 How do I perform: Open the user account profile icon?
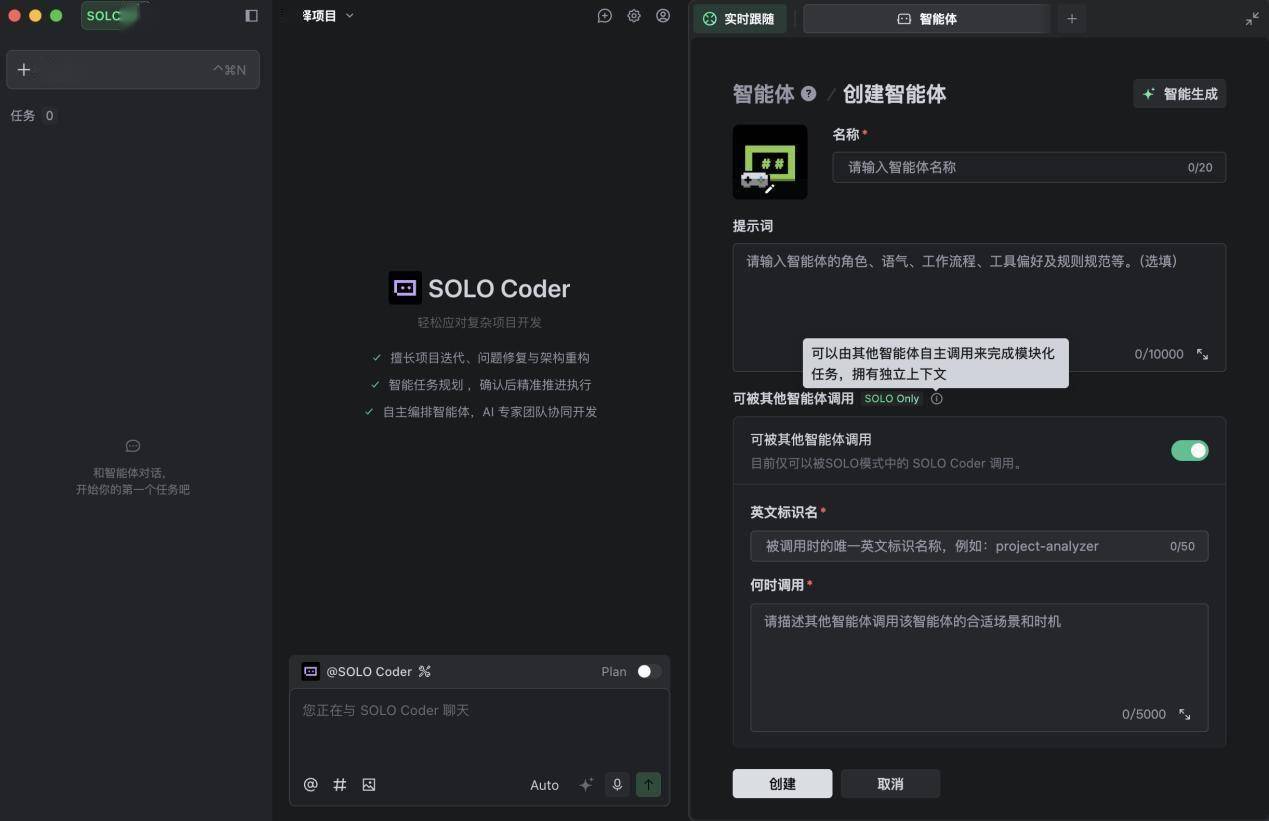click(x=663, y=16)
